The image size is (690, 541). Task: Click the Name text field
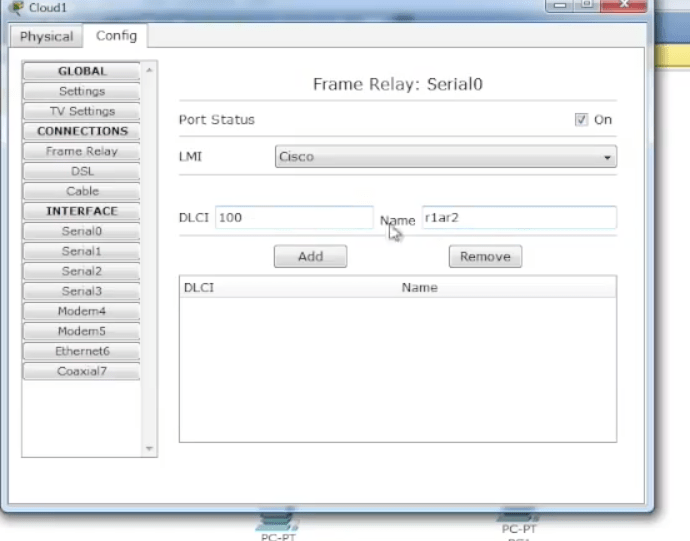tap(518, 217)
